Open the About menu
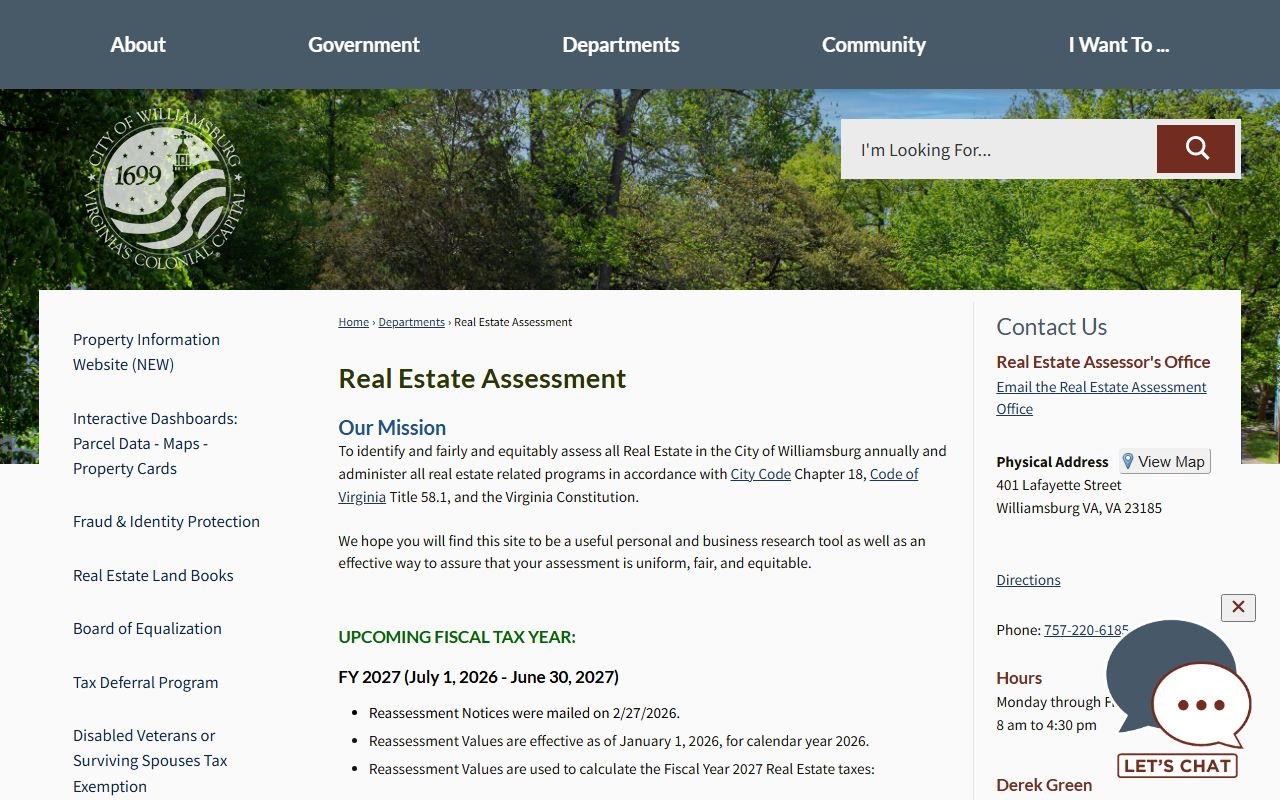 tap(138, 44)
